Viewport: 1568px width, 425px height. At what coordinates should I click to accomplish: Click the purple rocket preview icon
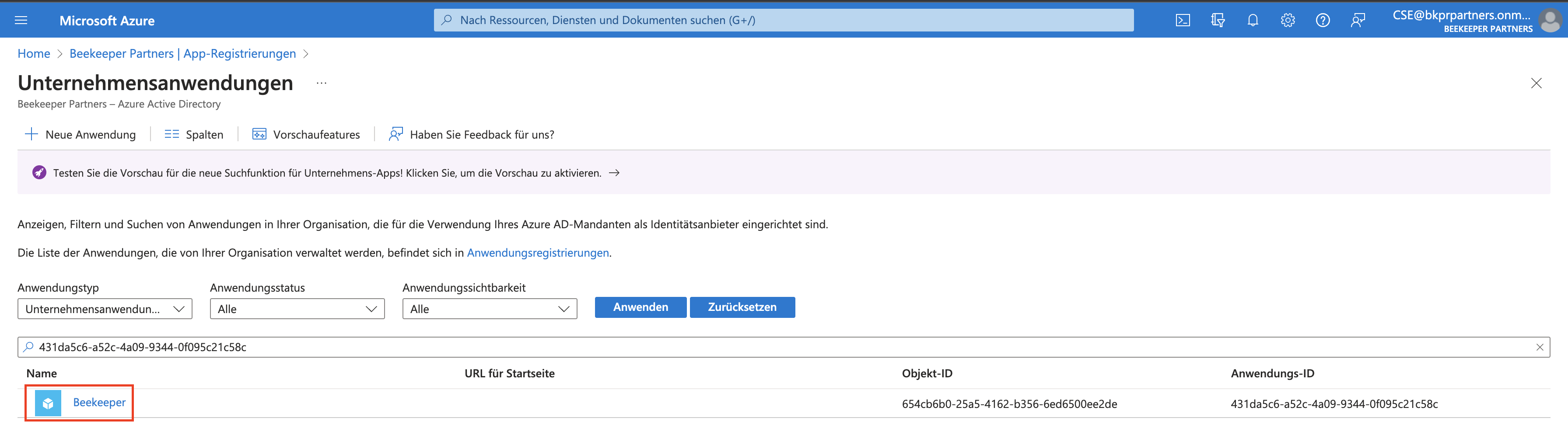coord(39,173)
